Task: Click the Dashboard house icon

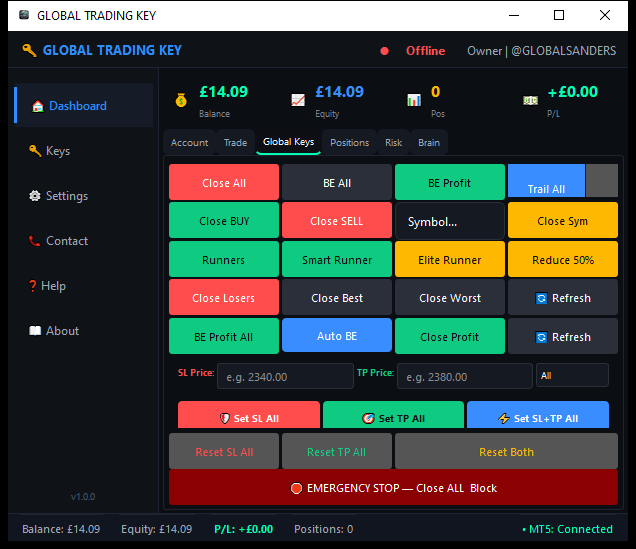Action: point(38,106)
